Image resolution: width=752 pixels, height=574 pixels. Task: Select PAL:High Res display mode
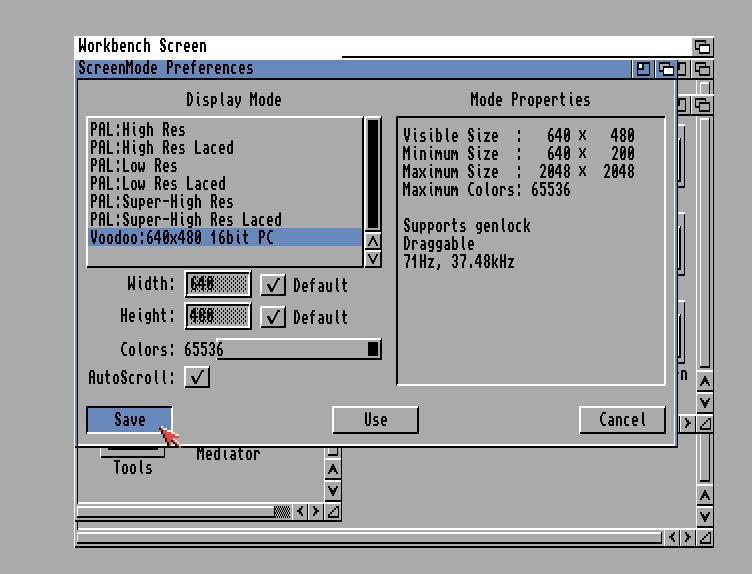(138, 129)
